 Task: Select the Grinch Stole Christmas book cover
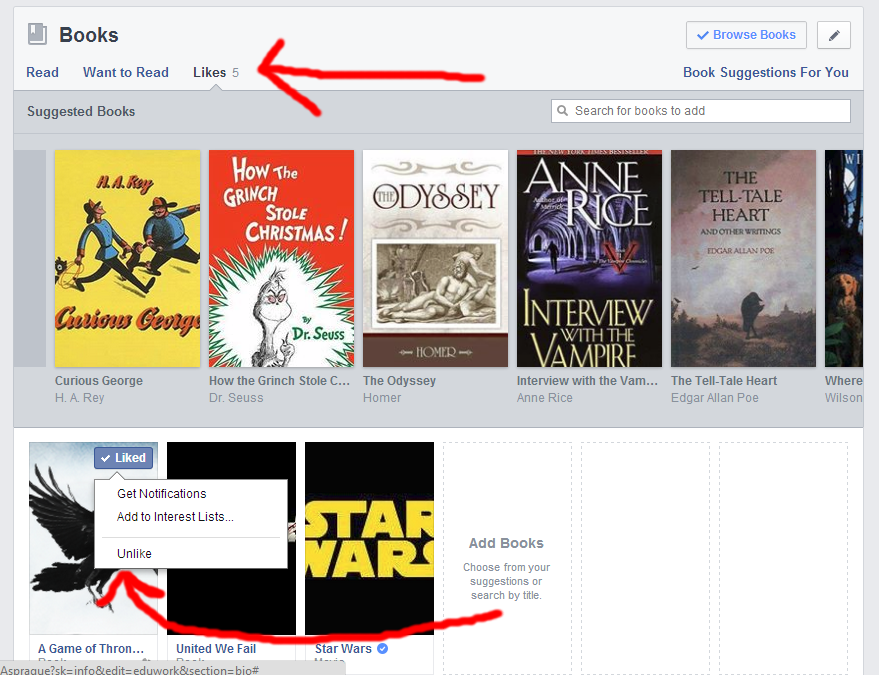point(281,258)
